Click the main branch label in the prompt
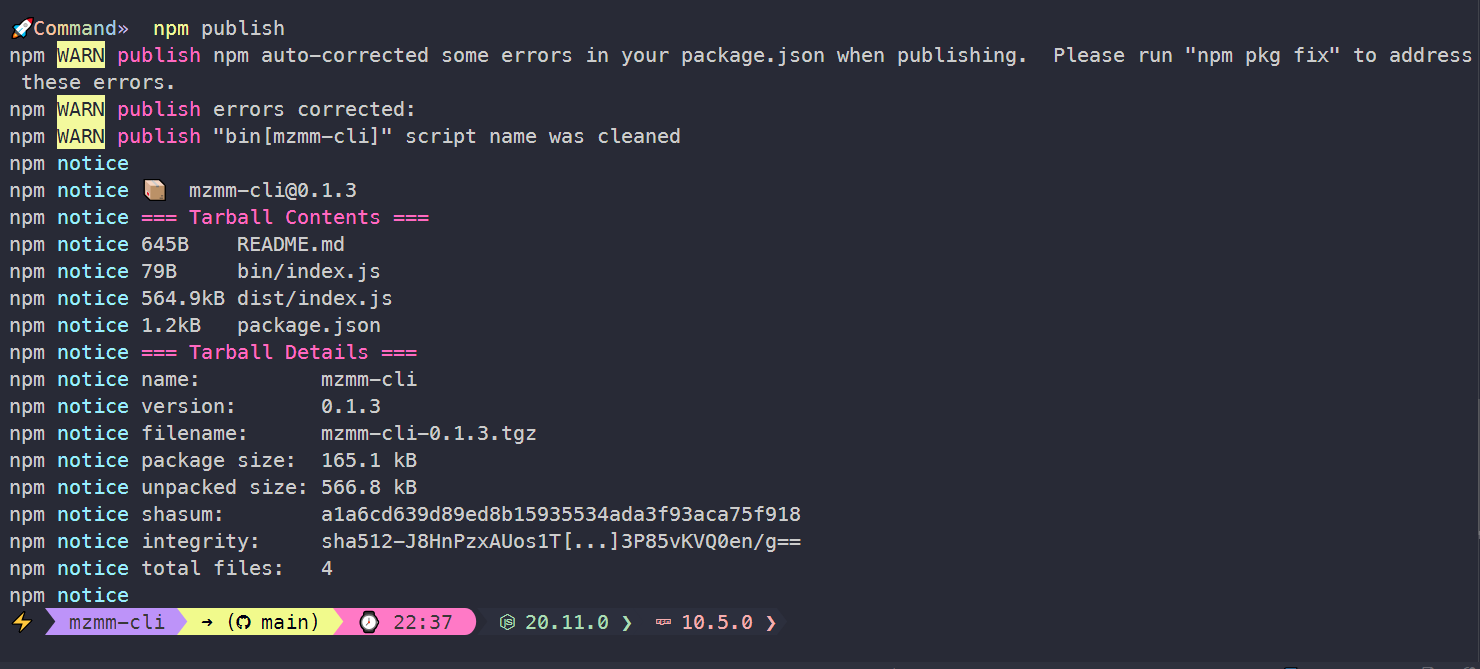 (x=284, y=622)
